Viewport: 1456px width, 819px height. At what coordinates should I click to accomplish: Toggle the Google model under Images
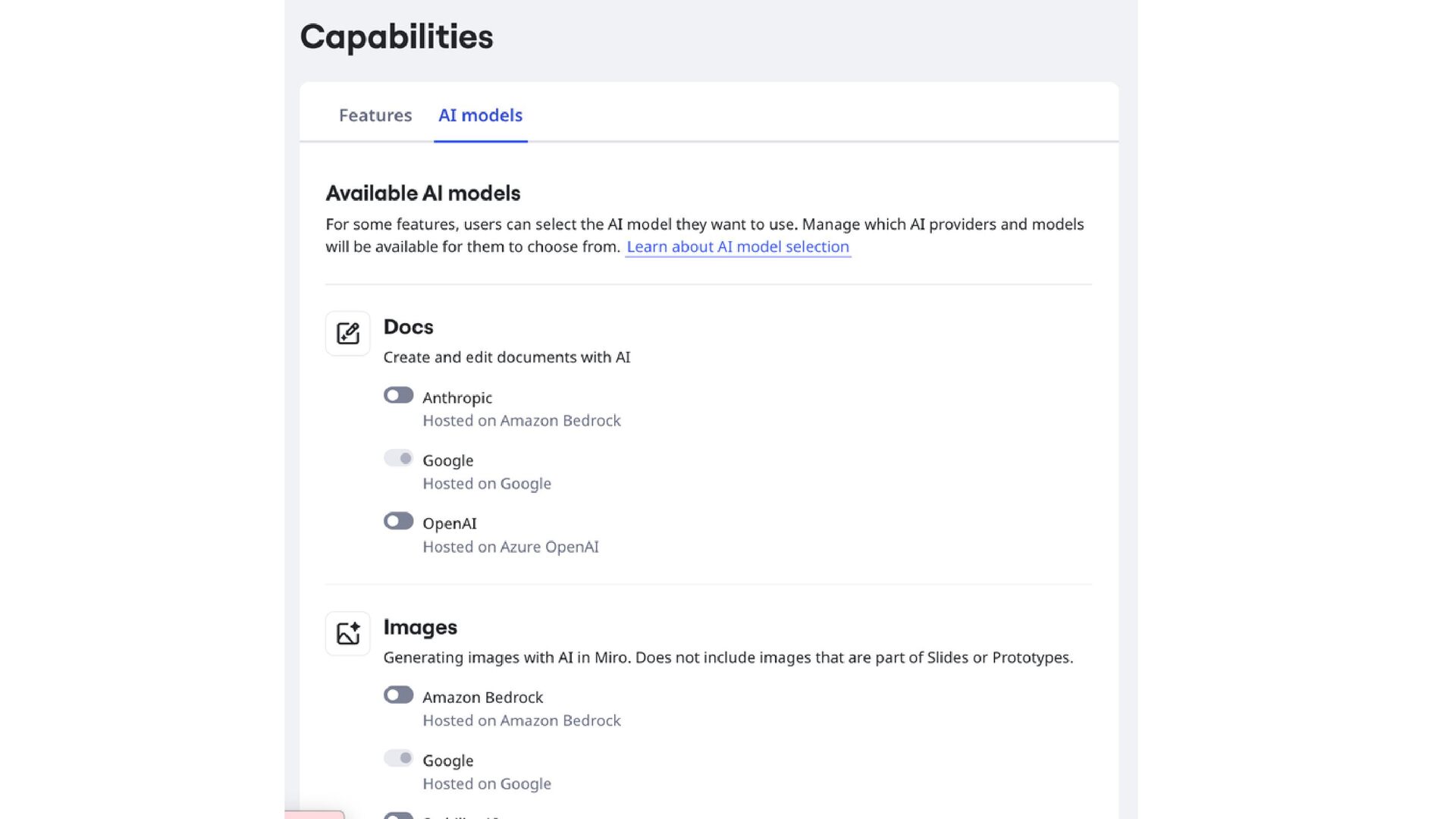pos(398,758)
